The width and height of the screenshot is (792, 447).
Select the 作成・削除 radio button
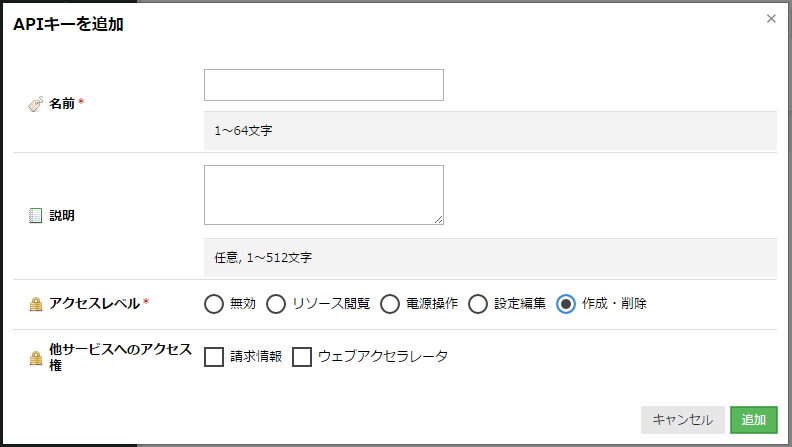click(x=566, y=304)
